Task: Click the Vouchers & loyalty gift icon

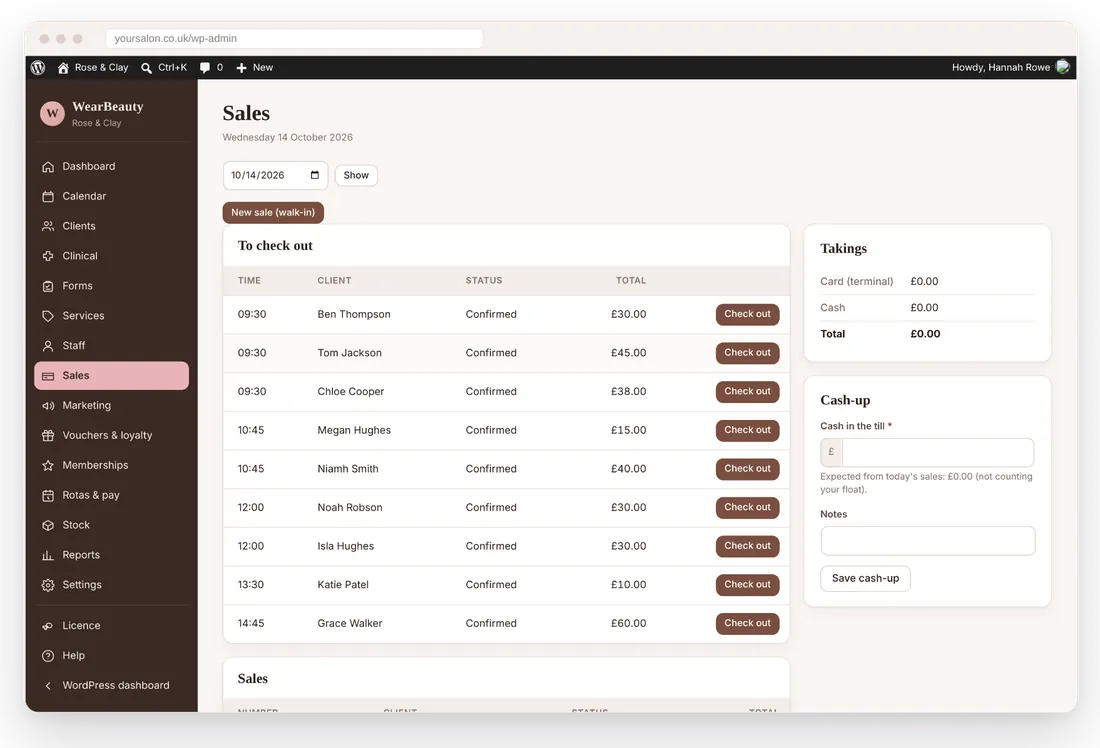Action: click(x=48, y=436)
